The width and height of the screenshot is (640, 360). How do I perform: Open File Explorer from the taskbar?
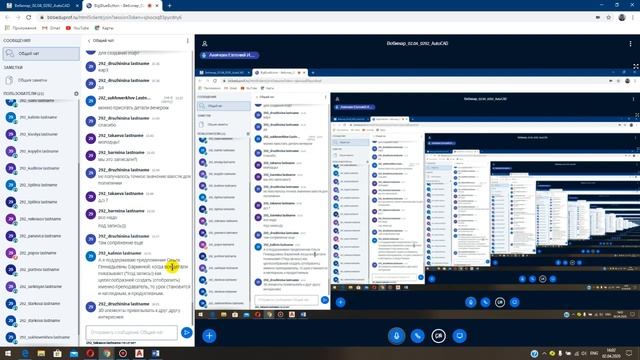coord(41,353)
